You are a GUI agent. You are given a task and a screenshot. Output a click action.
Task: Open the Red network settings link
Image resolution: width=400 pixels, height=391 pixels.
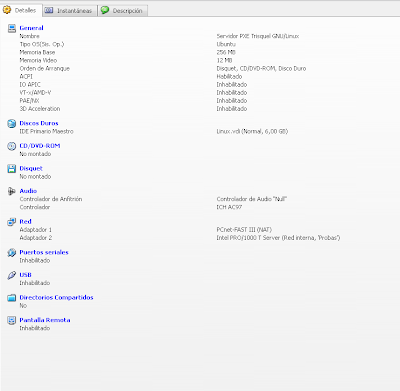tap(25, 222)
